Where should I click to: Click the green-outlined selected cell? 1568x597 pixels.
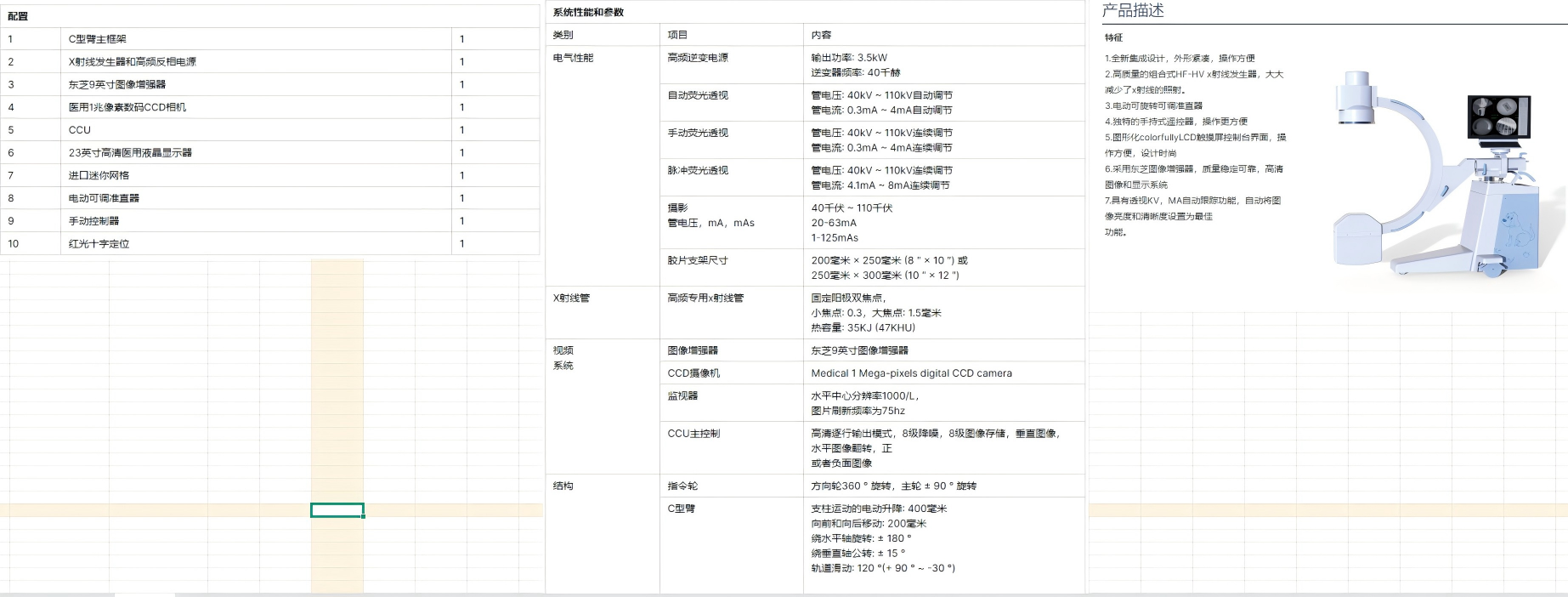tap(337, 510)
